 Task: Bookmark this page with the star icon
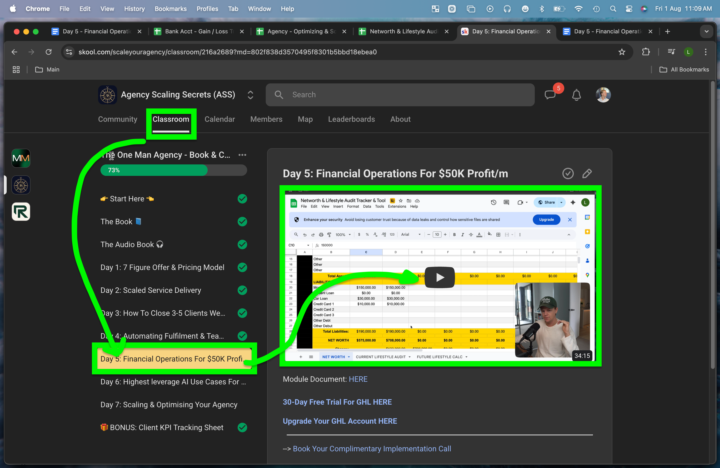[622, 52]
